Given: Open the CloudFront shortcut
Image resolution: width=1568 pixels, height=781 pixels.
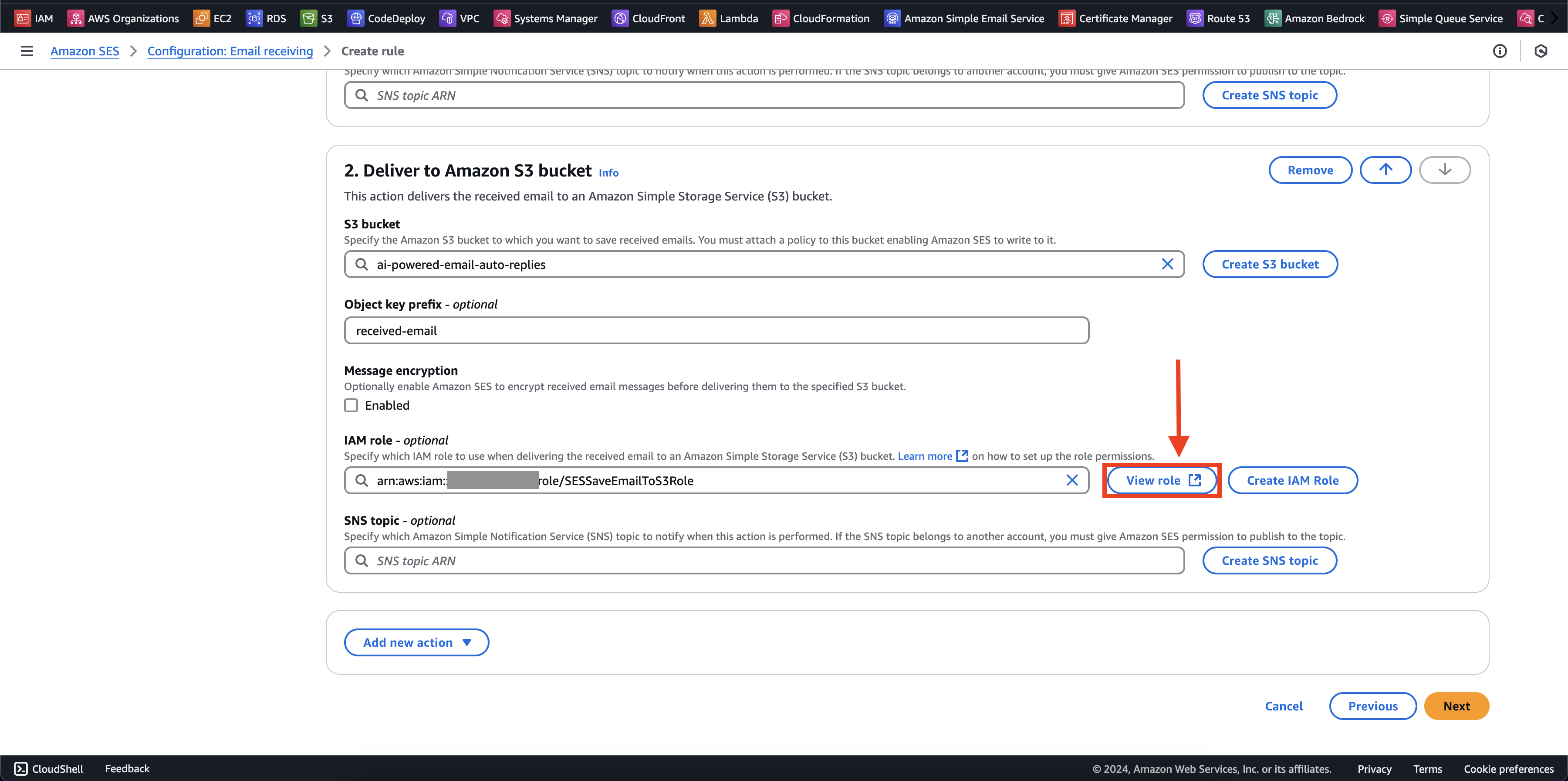Looking at the screenshot, I should [x=648, y=18].
